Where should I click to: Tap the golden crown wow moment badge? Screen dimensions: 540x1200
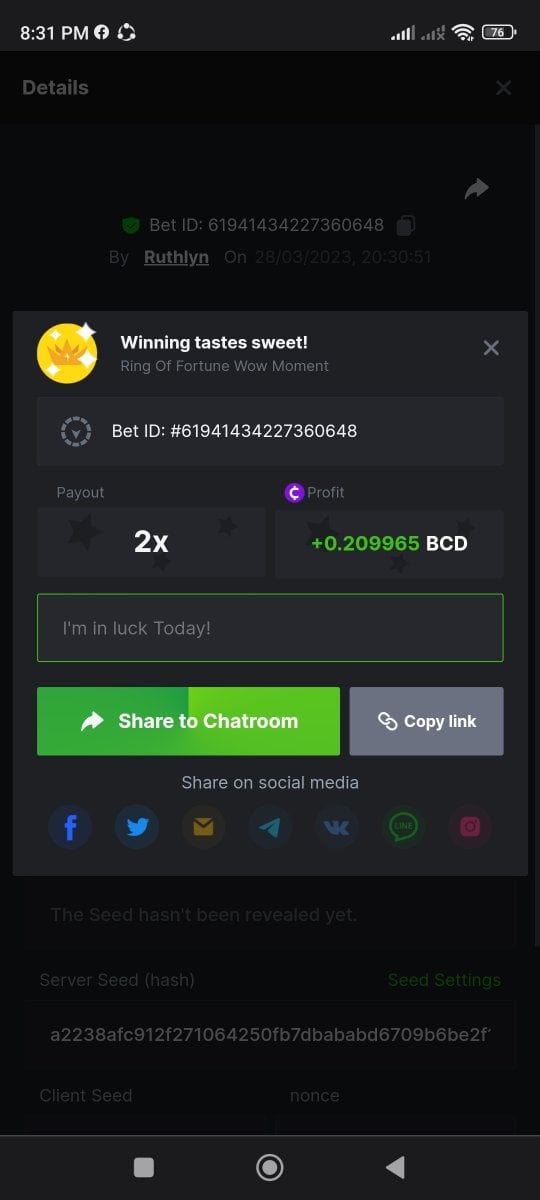(x=67, y=353)
